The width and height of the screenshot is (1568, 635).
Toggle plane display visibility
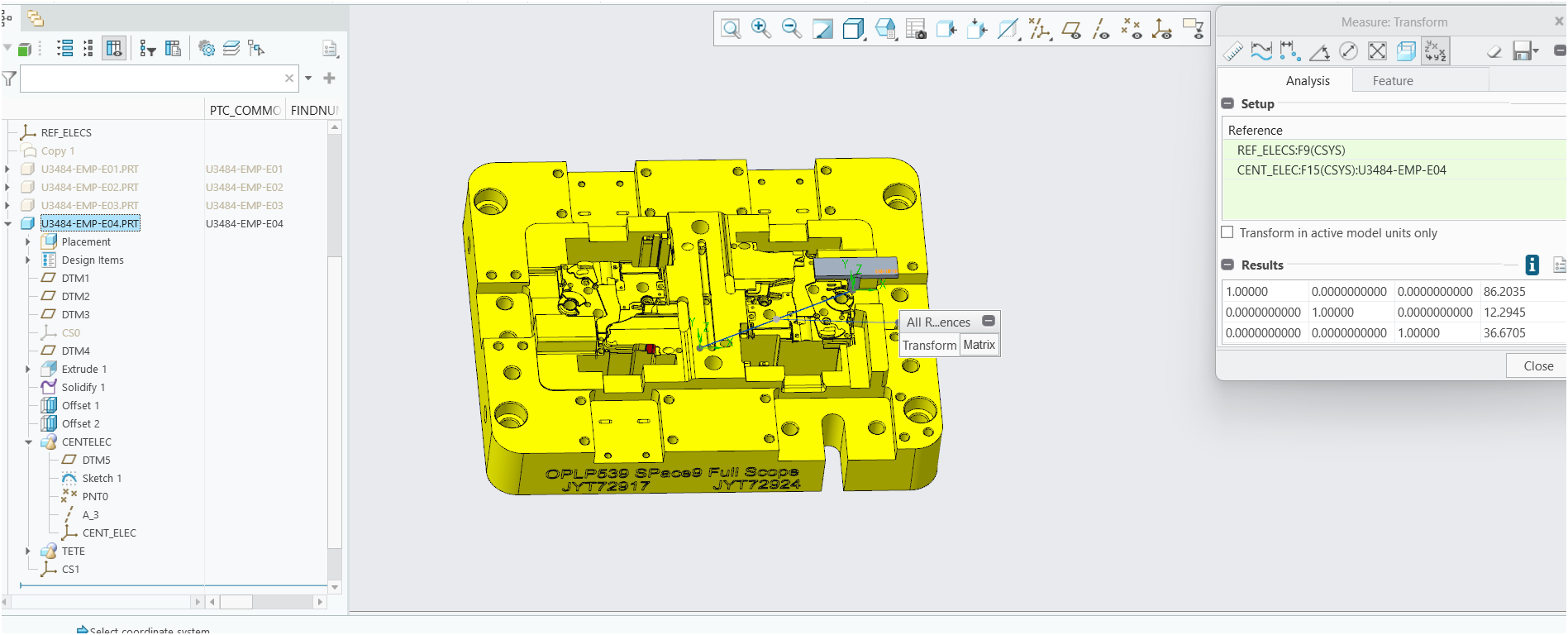(x=1071, y=30)
